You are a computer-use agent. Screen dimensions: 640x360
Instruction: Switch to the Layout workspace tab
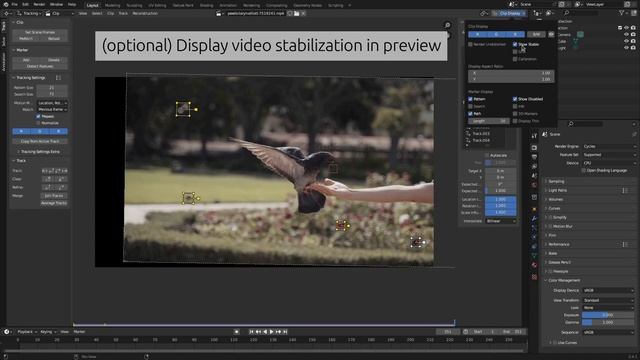click(x=93, y=5)
